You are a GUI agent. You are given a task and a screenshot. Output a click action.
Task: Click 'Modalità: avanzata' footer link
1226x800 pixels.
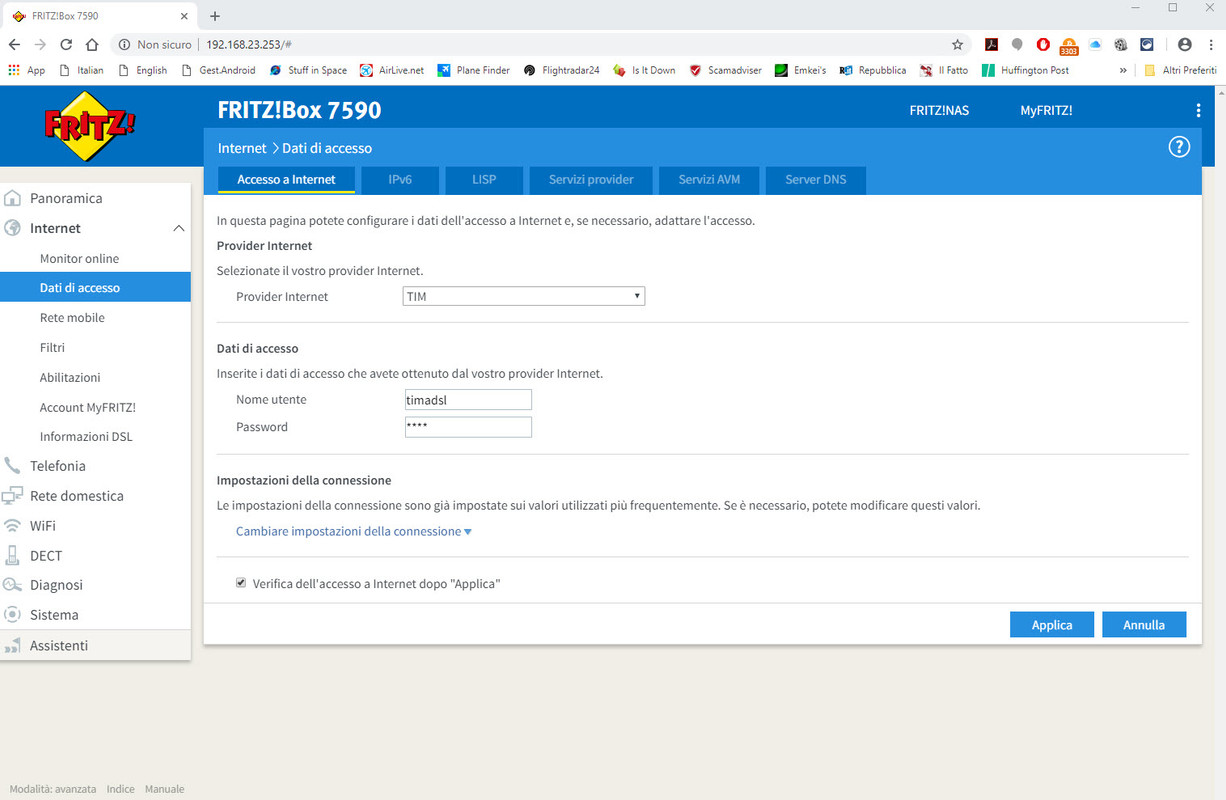(x=53, y=789)
